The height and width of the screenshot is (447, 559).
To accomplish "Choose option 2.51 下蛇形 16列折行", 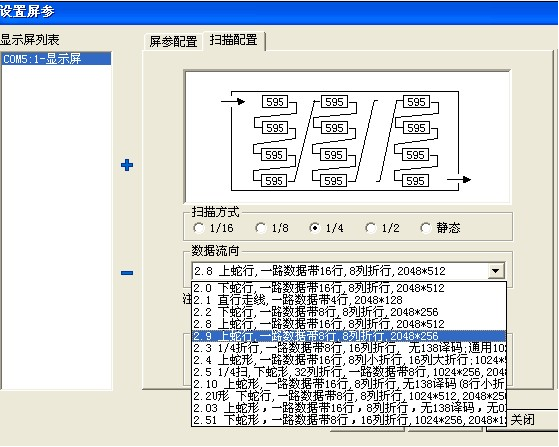I will point(349,420).
